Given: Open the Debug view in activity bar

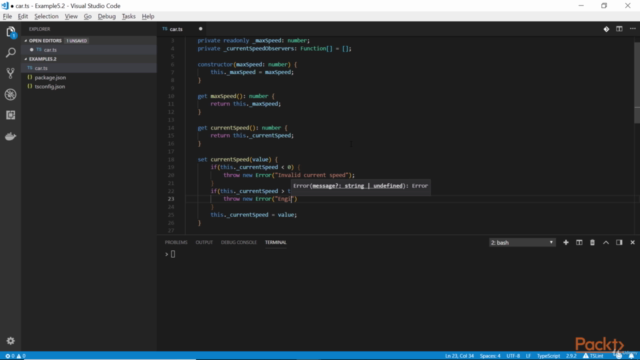Looking at the screenshot, I should 11,94.
